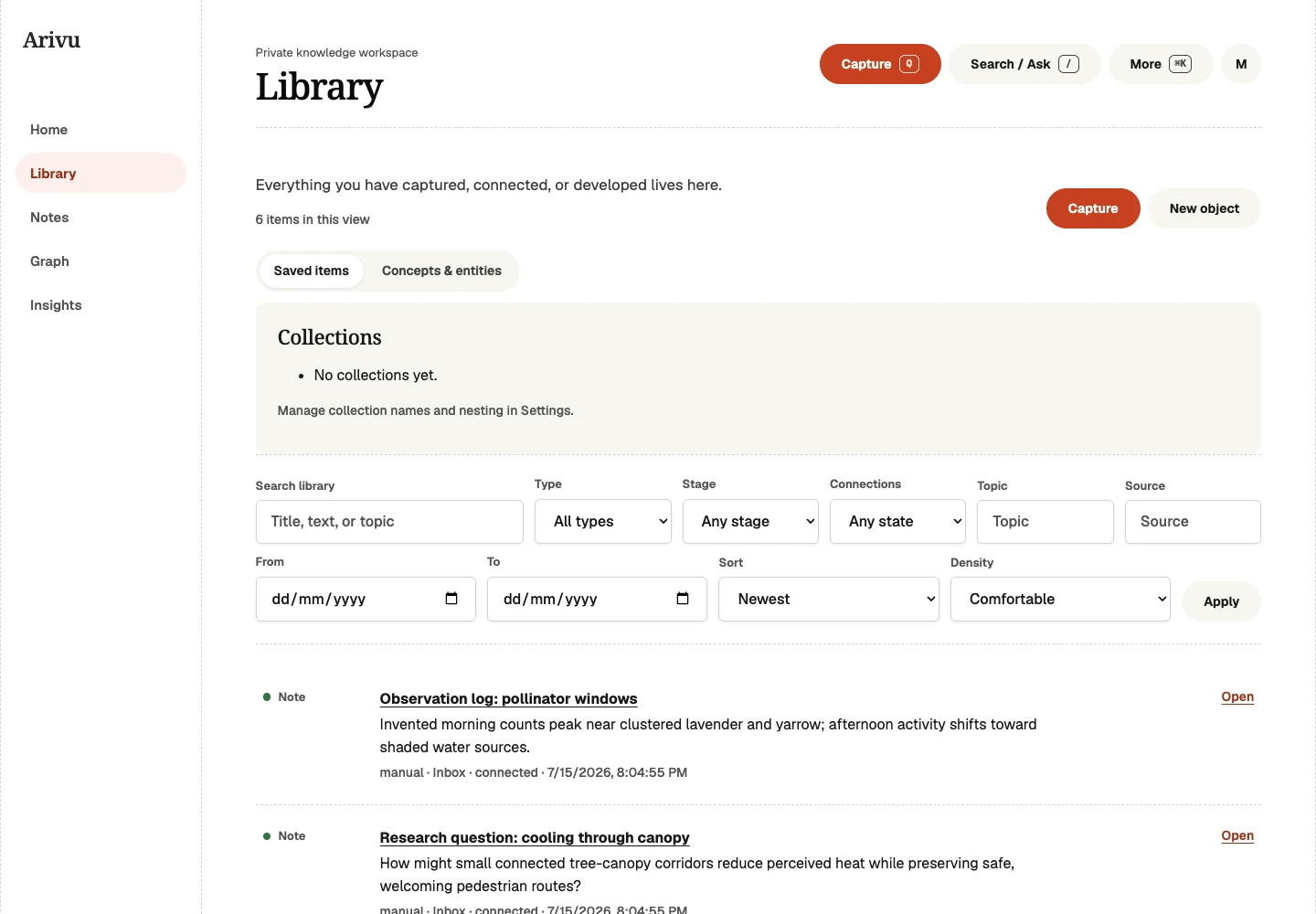
Task: Expand the Density dropdown showing Comfortable
Action: (1060, 600)
